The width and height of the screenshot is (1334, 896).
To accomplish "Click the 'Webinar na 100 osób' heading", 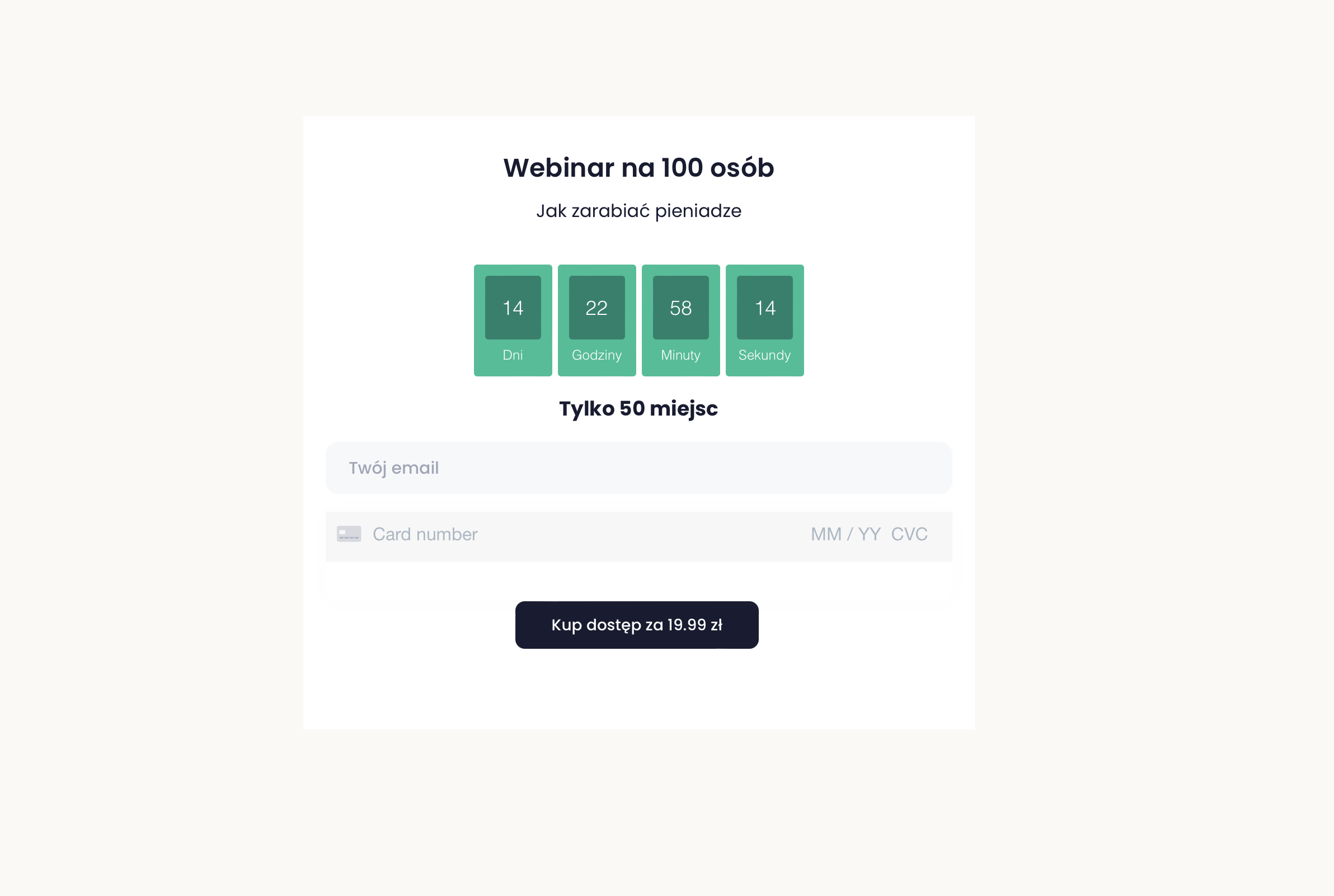I will tap(638, 167).
